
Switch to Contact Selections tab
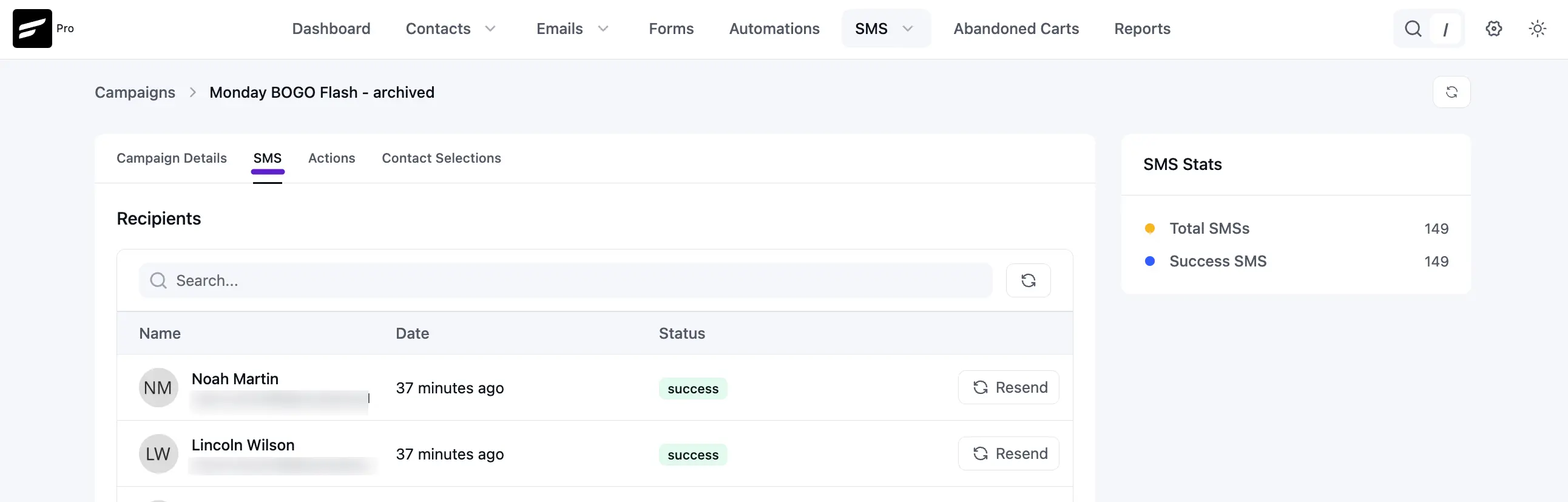click(x=441, y=158)
